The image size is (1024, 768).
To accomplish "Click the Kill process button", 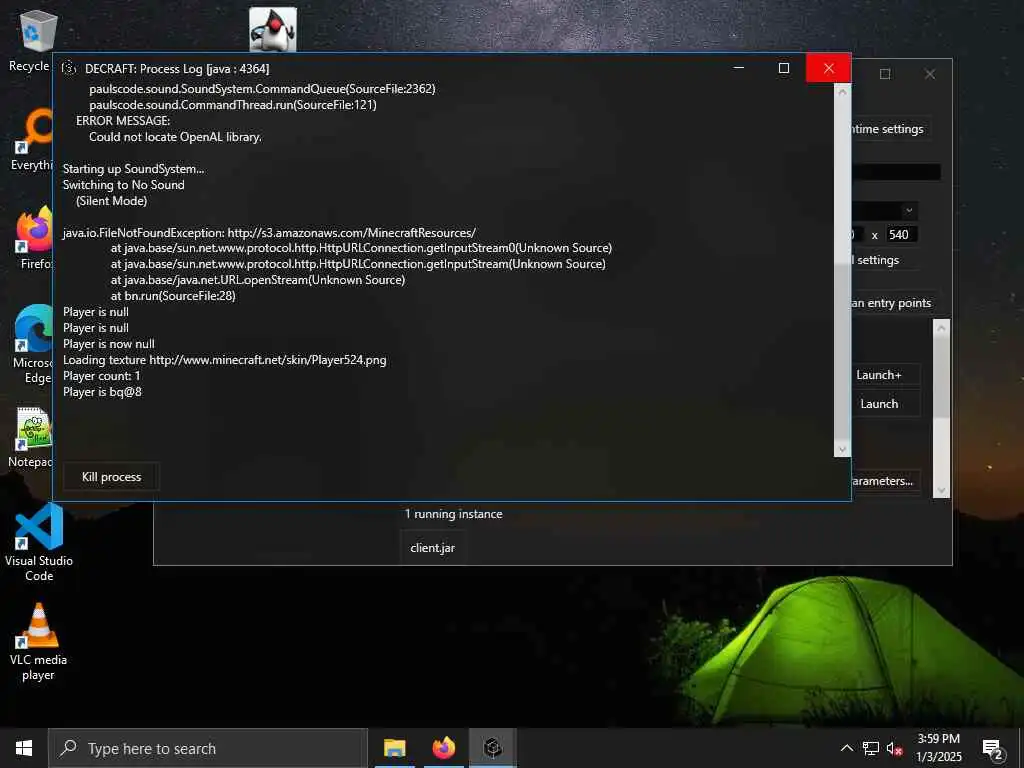I will [x=111, y=477].
